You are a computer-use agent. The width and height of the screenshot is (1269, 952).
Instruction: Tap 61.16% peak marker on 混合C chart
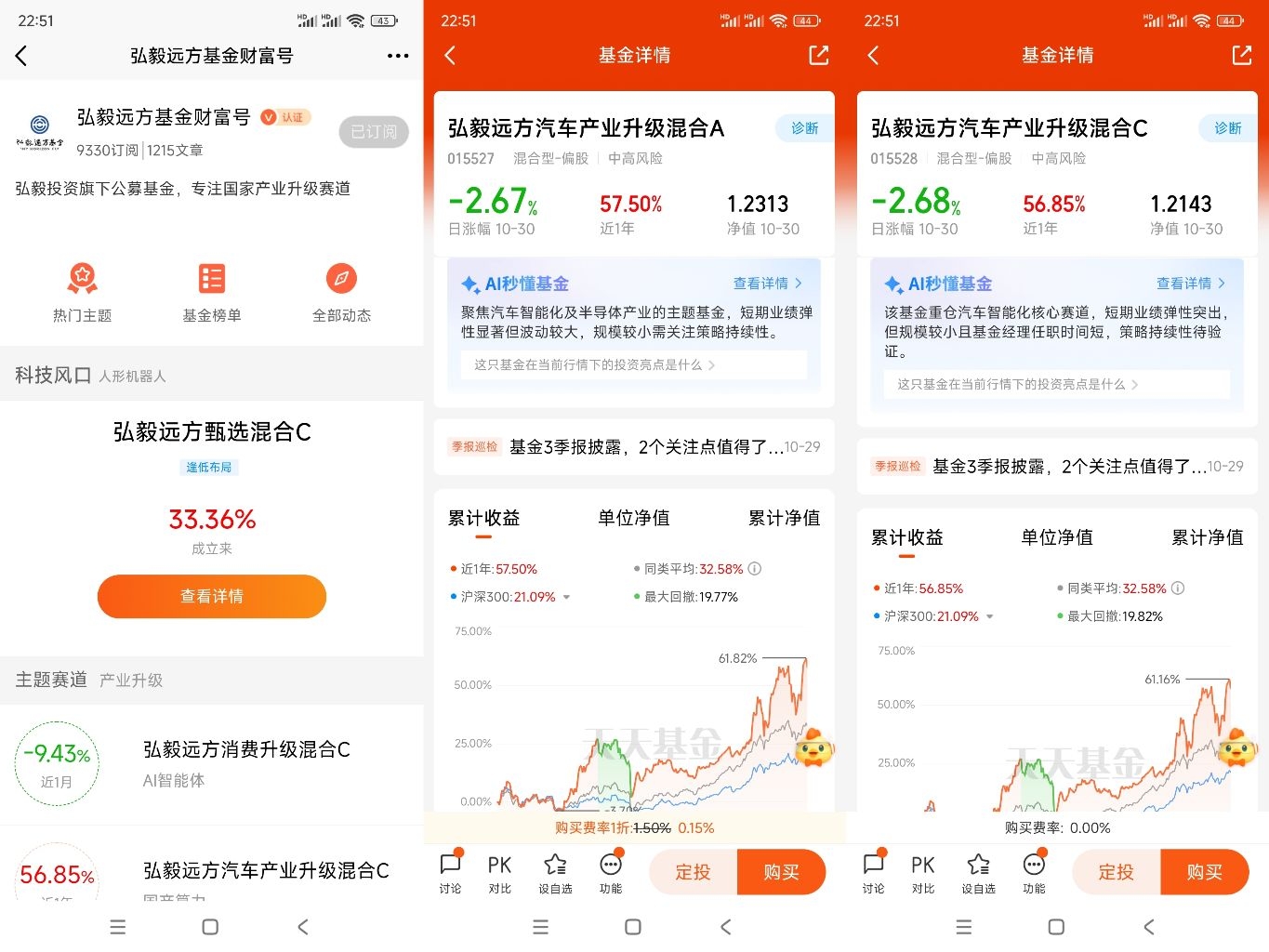[x=1162, y=680]
